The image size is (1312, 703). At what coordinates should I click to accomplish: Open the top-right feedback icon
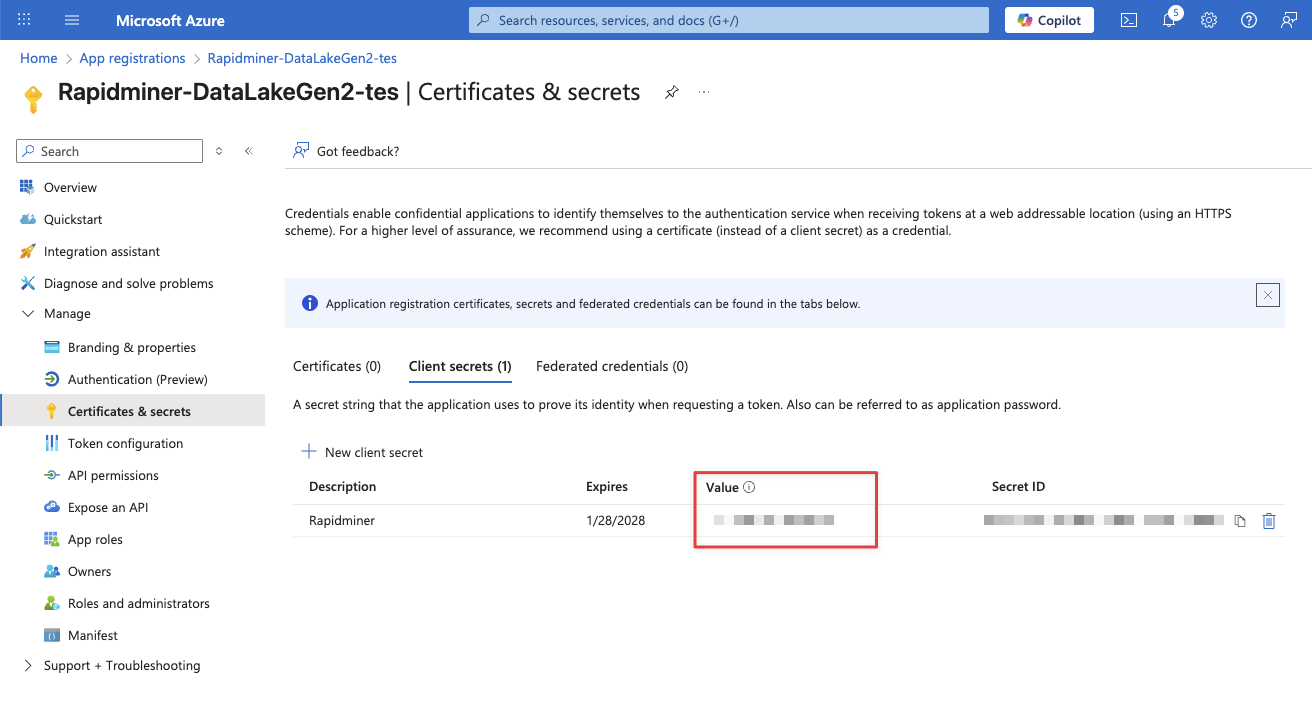click(x=1289, y=20)
